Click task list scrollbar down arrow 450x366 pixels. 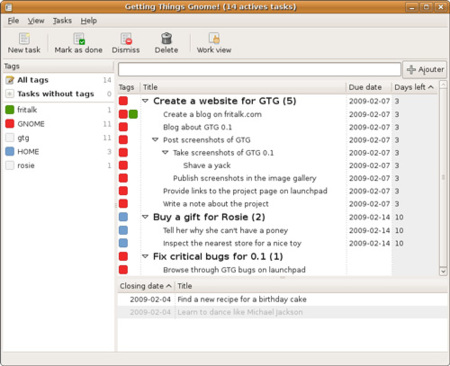tap(443, 271)
